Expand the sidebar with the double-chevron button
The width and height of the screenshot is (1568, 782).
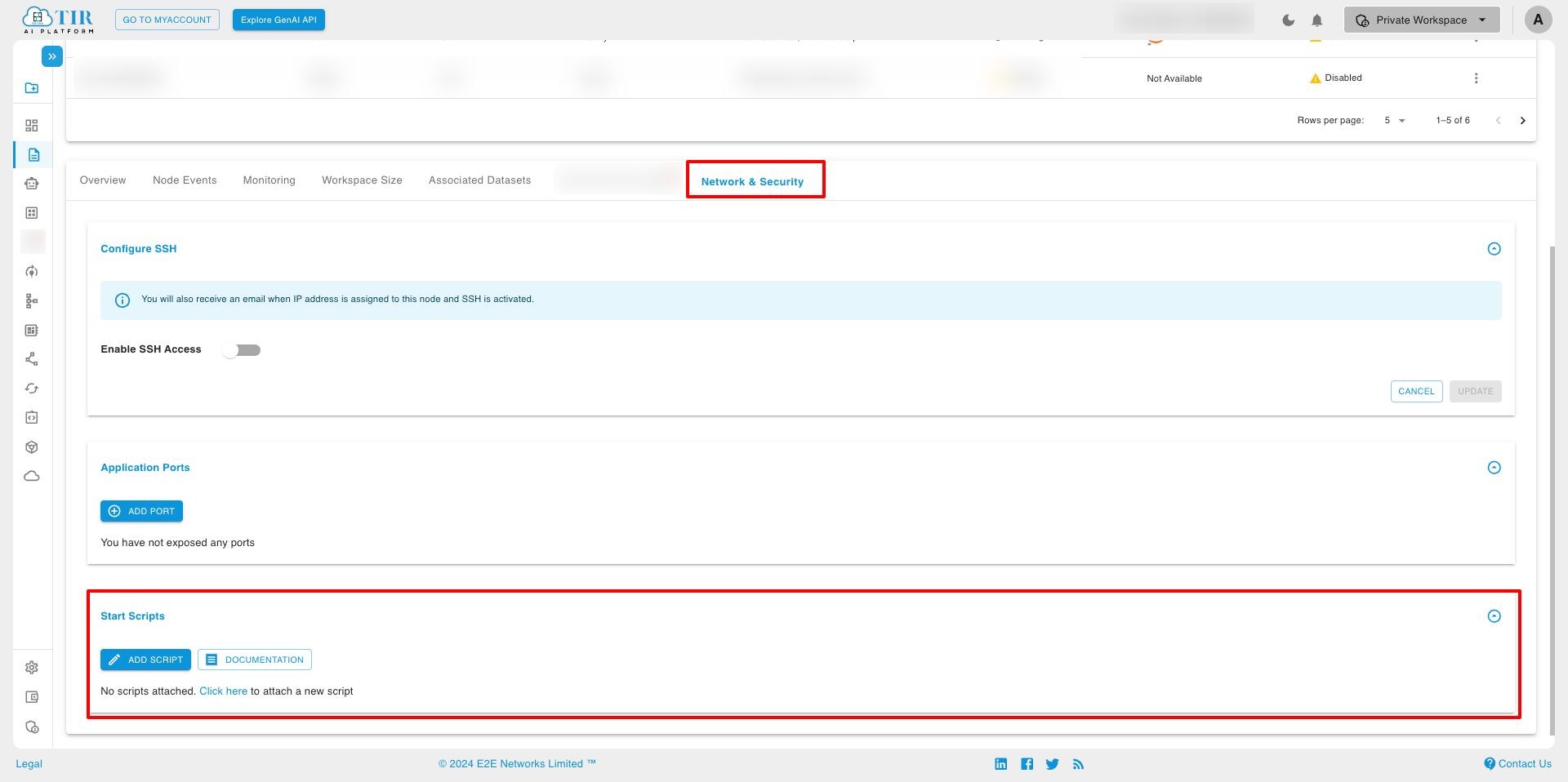(51, 56)
